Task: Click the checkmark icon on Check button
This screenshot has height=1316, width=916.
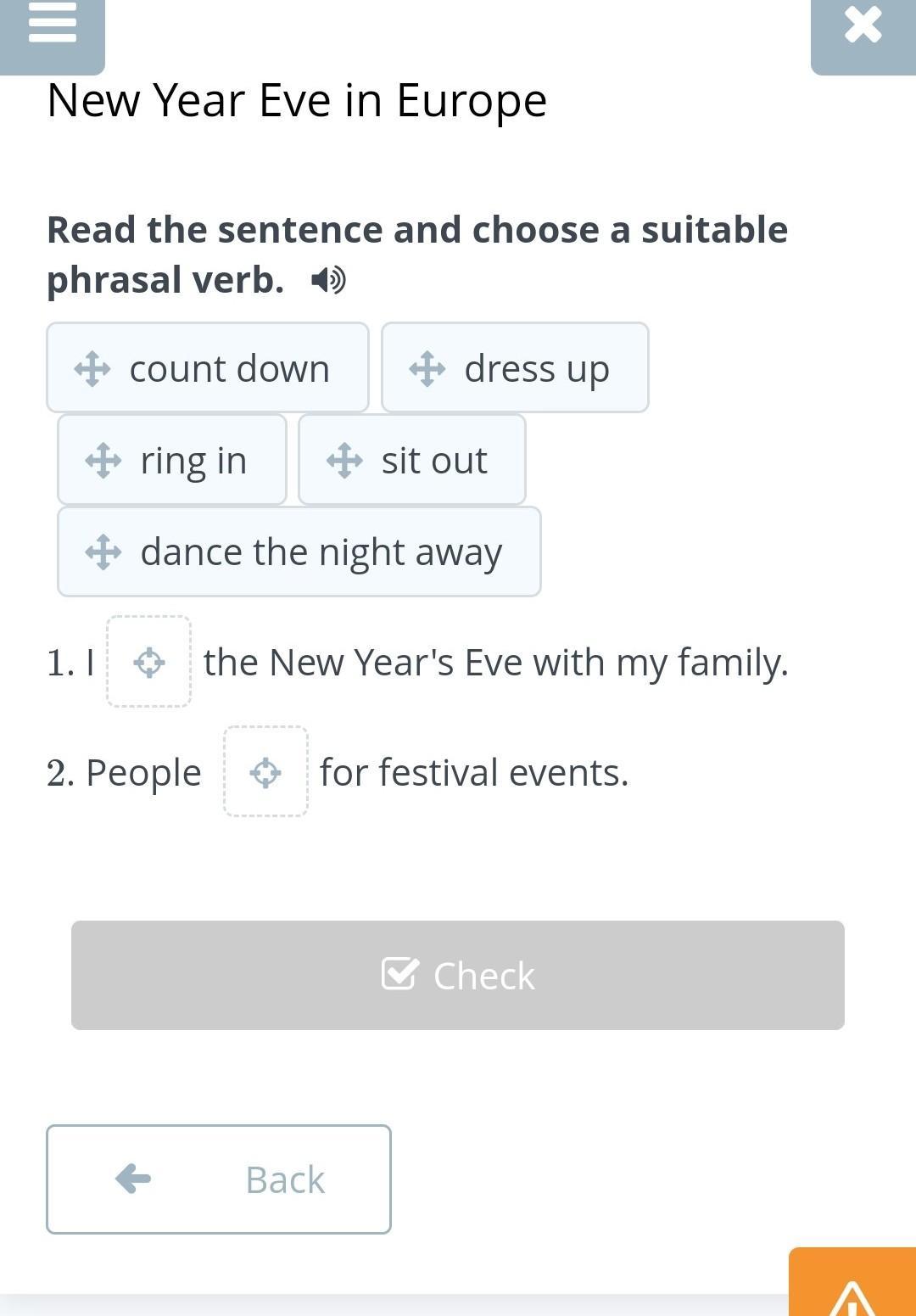Action: (x=399, y=974)
